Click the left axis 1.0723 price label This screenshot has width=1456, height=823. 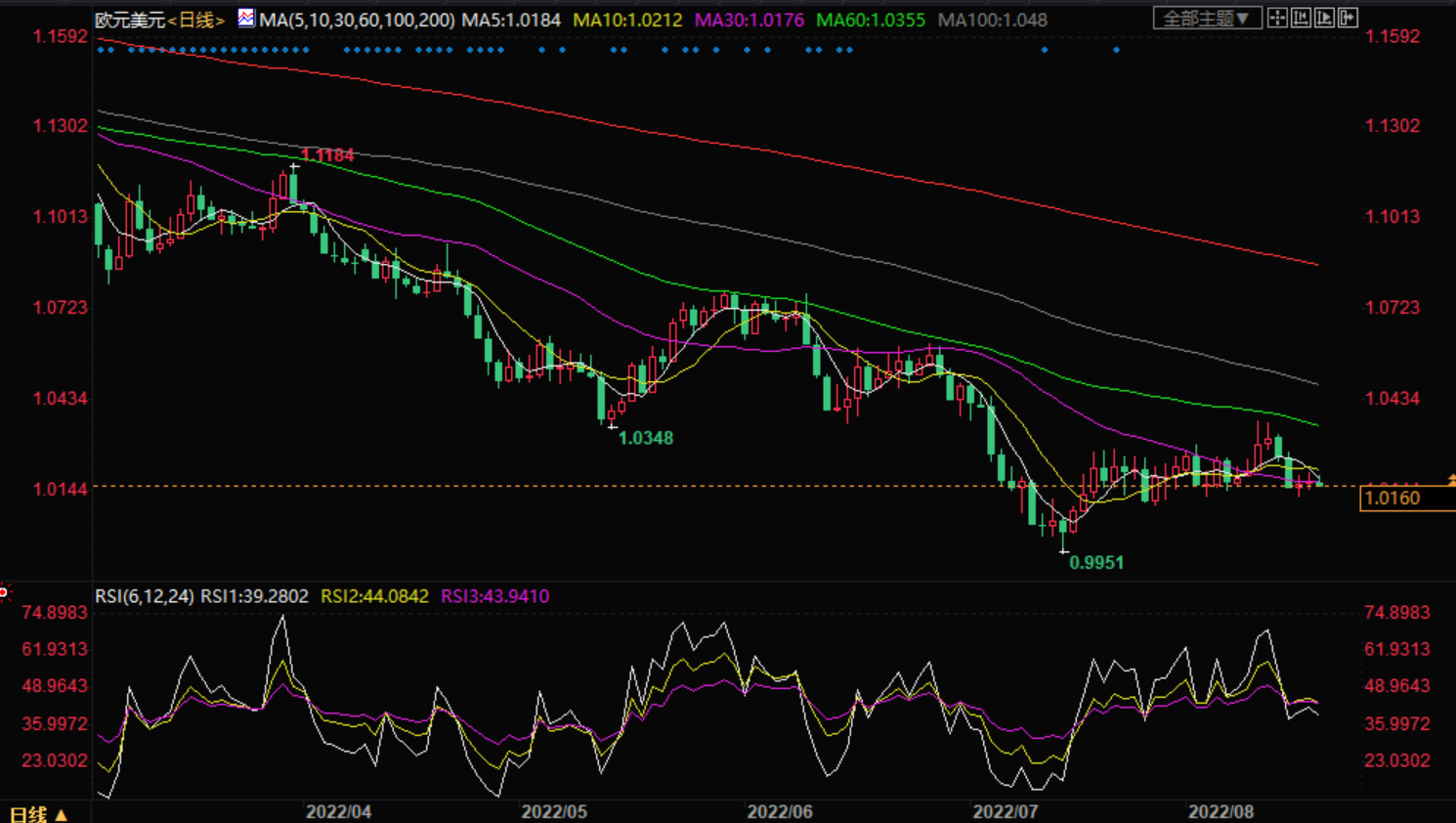coord(61,308)
